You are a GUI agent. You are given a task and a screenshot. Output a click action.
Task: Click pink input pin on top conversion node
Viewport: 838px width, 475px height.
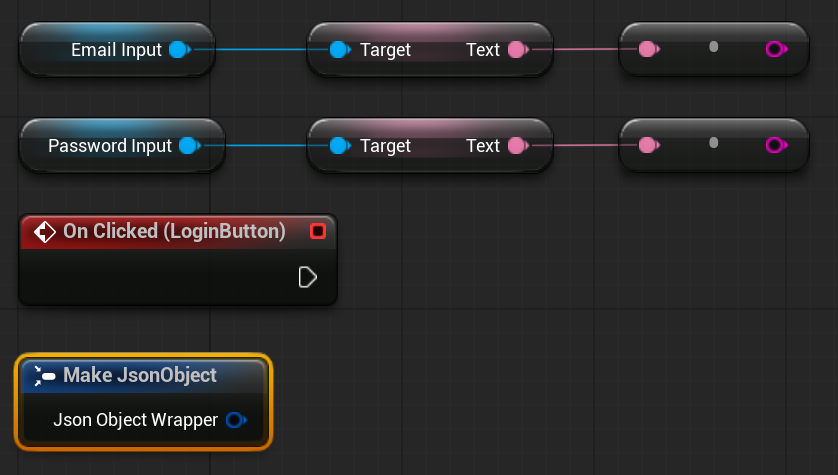[649, 49]
